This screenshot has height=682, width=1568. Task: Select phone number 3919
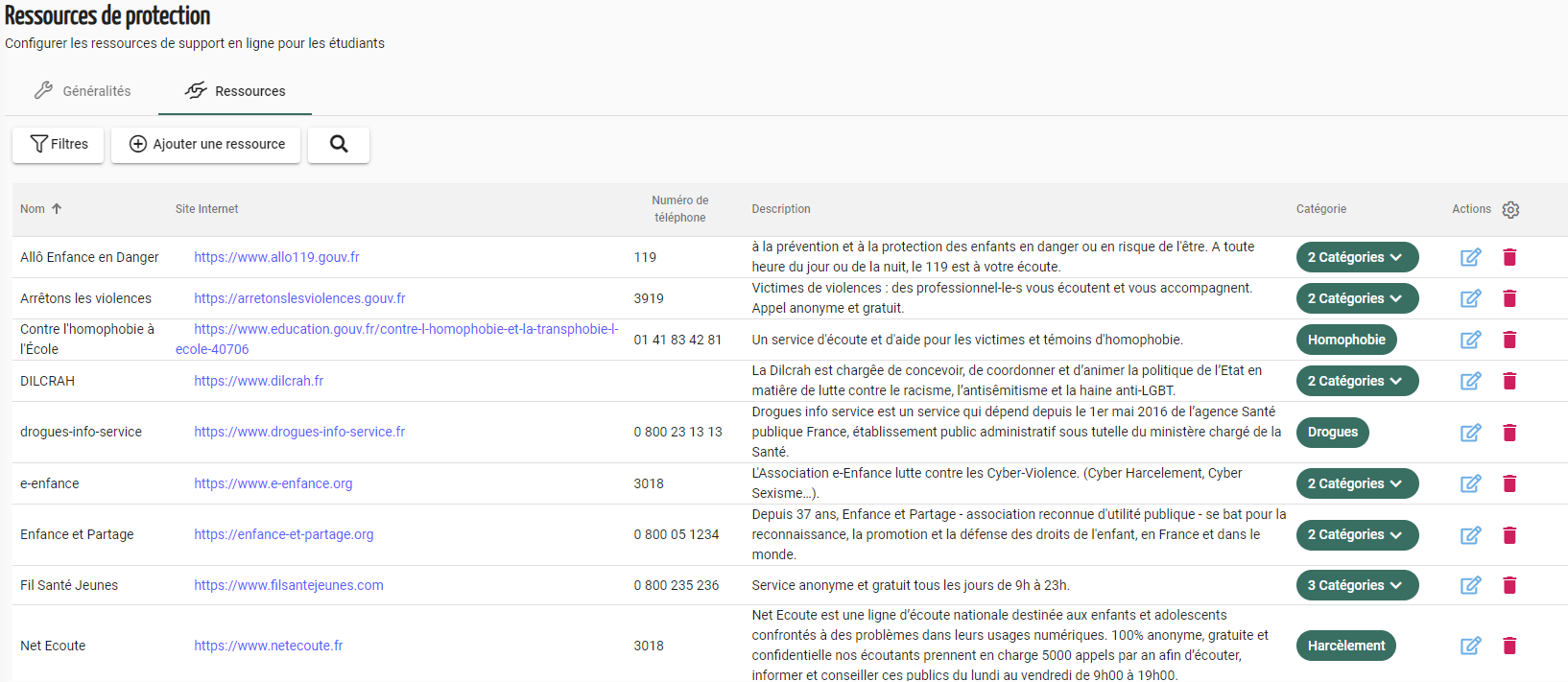(649, 298)
